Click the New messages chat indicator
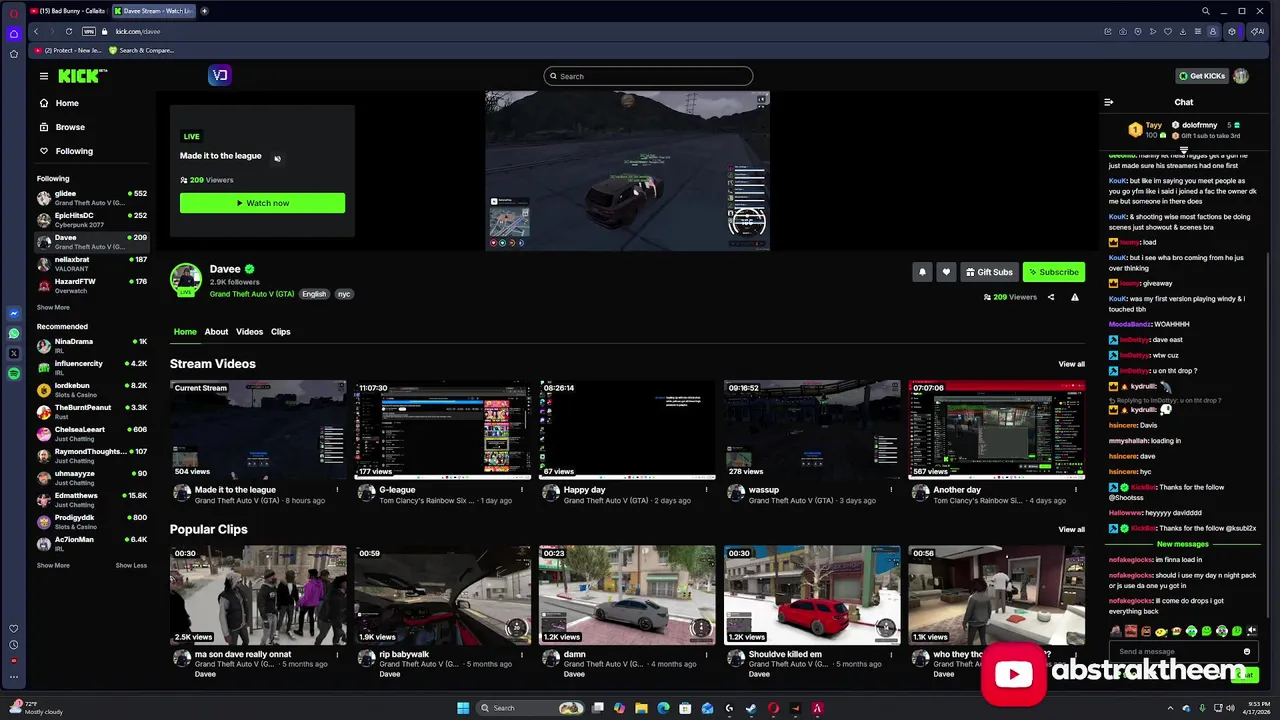1280x720 pixels. [x=1183, y=544]
